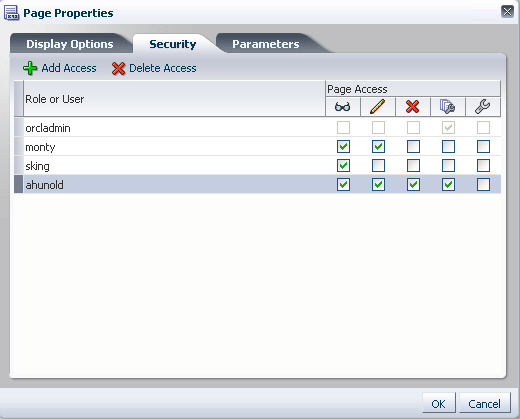Click the disabled manage checkbox for orcladmin
520x419 pixels.
[x=448, y=127]
